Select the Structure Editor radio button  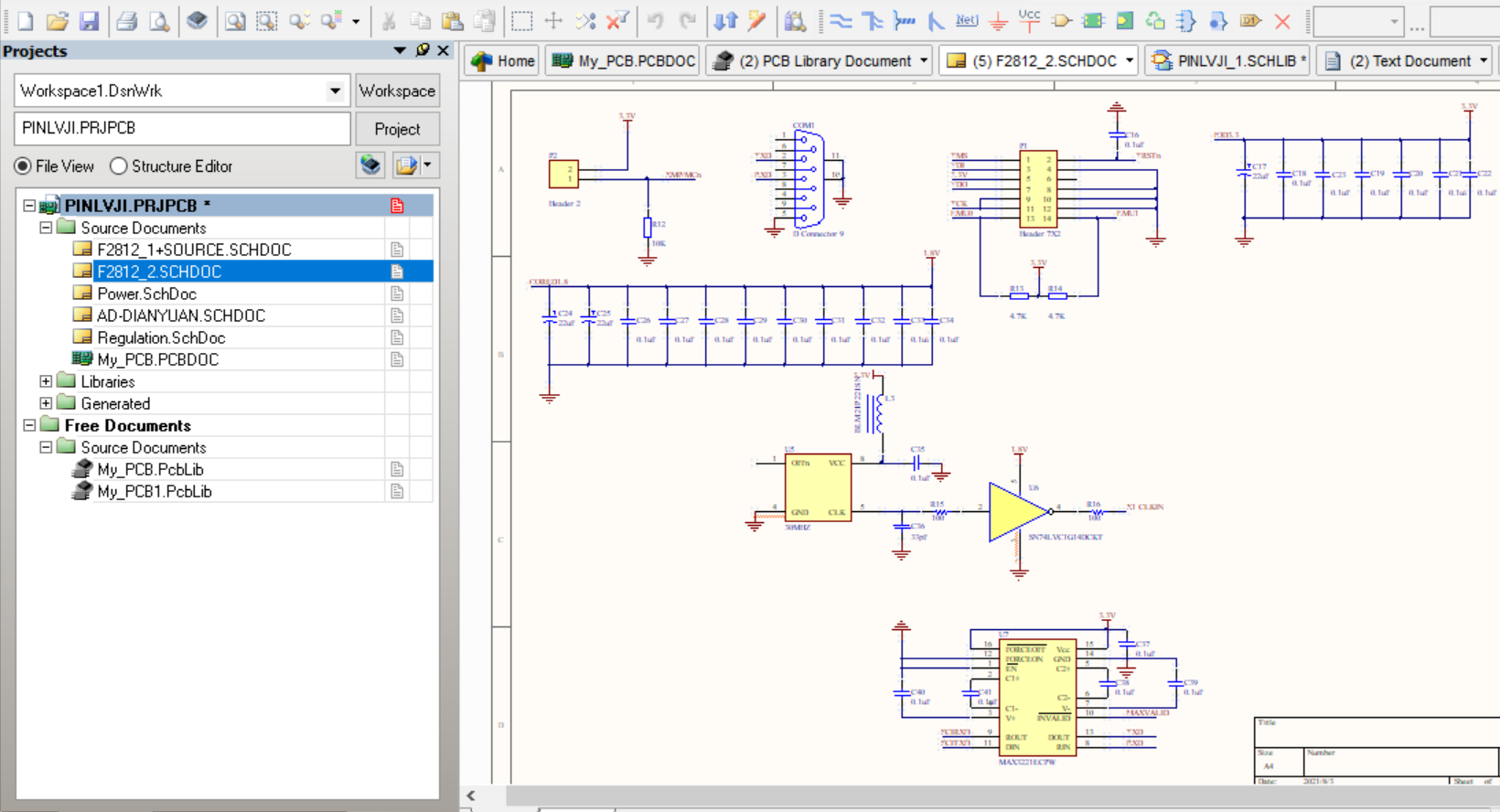[x=118, y=166]
